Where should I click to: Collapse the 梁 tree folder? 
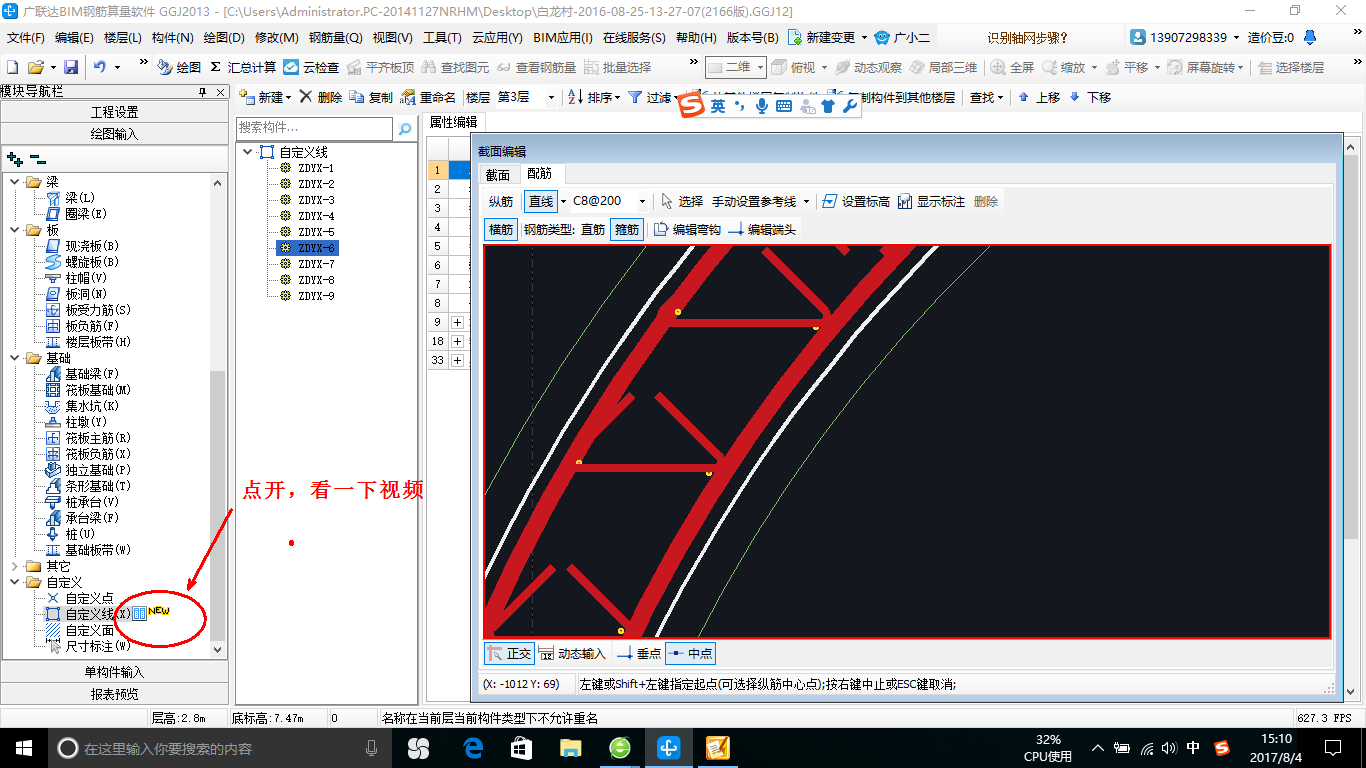coord(15,182)
